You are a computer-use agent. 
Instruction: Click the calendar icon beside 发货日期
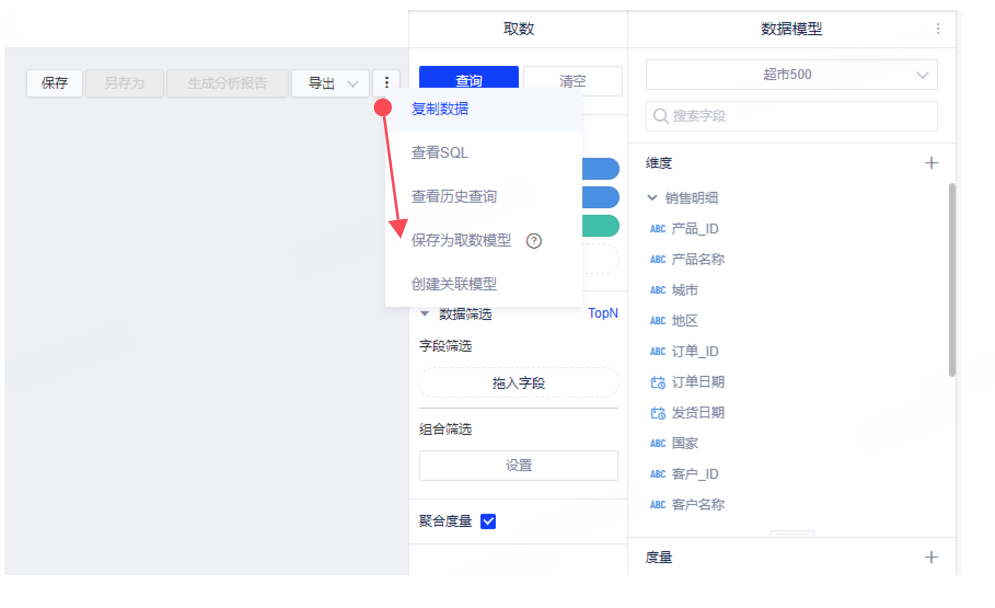[x=657, y=413]
